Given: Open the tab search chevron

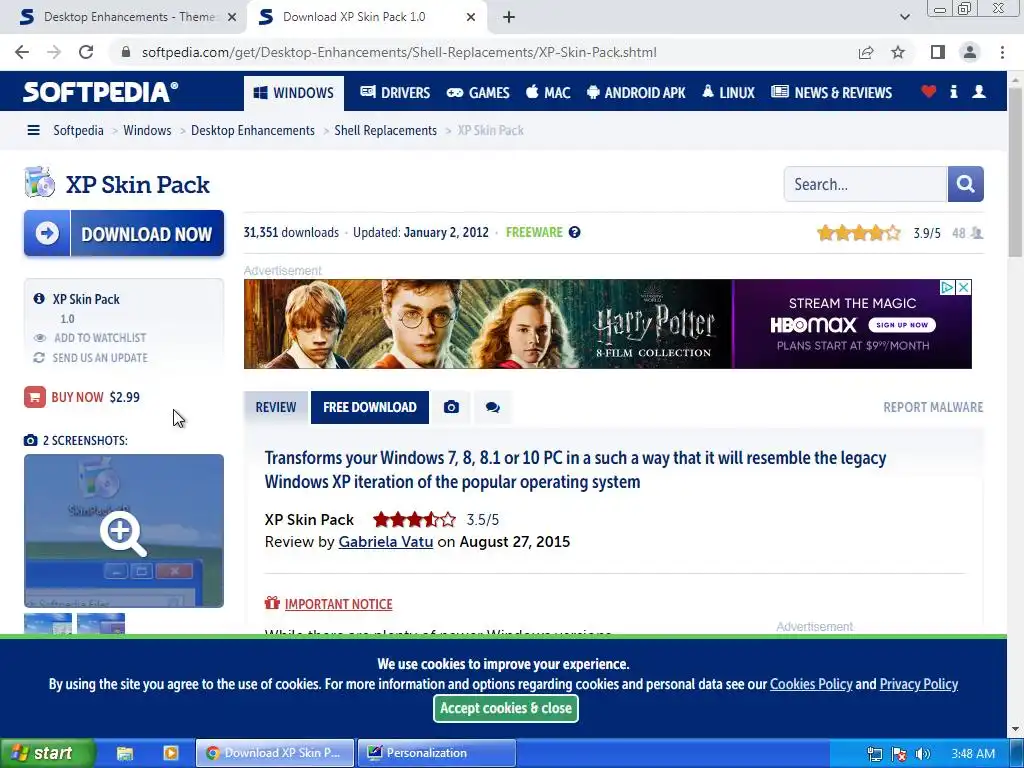Looking at the screenshot, I should [x=904, y=17].
